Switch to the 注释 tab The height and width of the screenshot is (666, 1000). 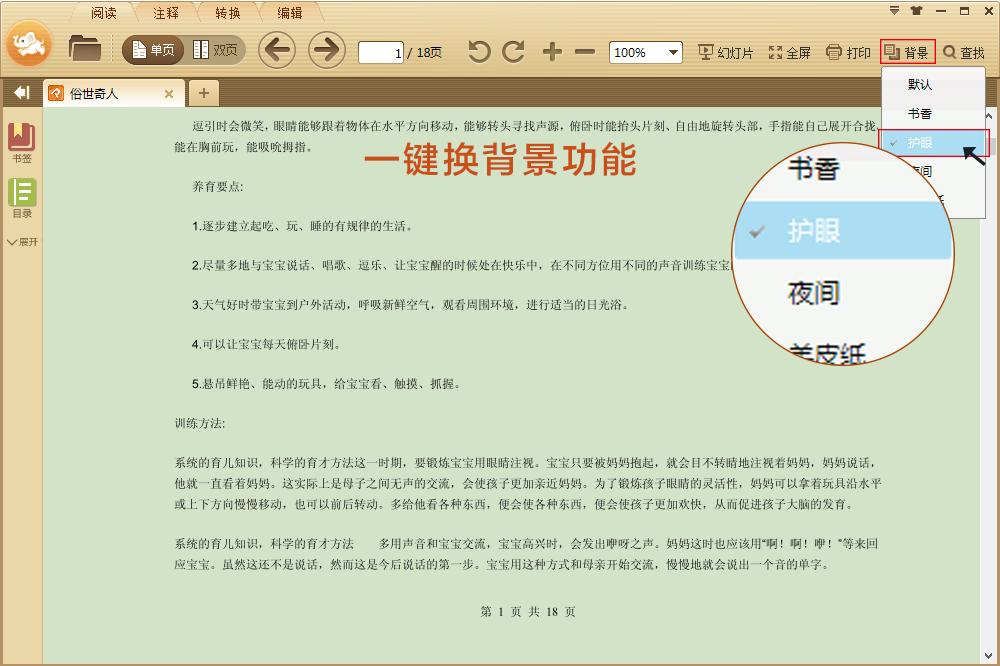(166, 13)
